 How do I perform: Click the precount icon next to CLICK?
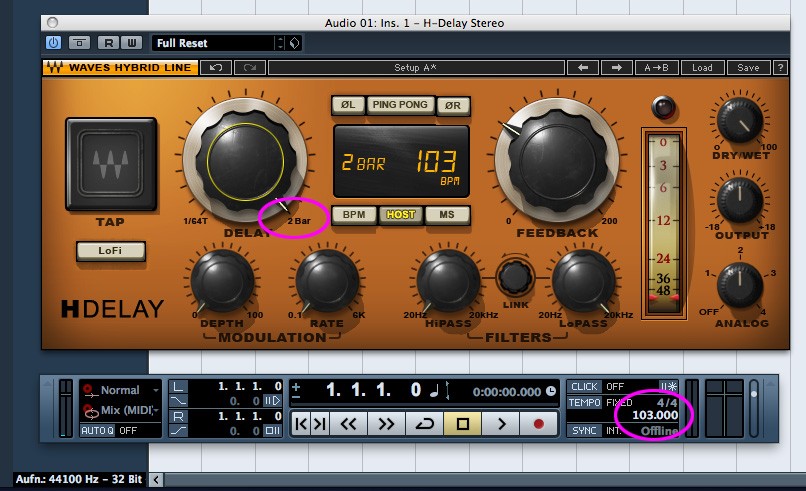coord(669,387)
